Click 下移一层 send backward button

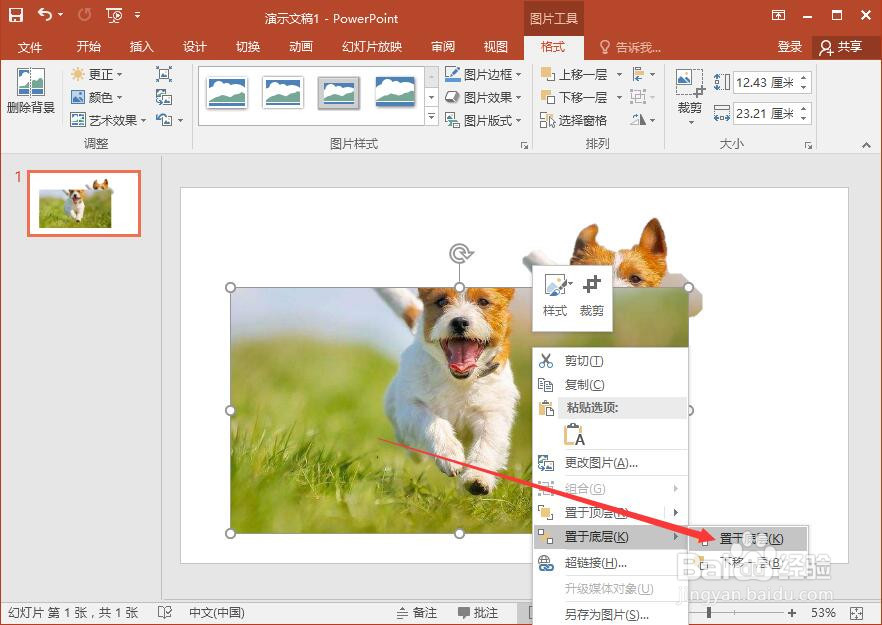574,97
